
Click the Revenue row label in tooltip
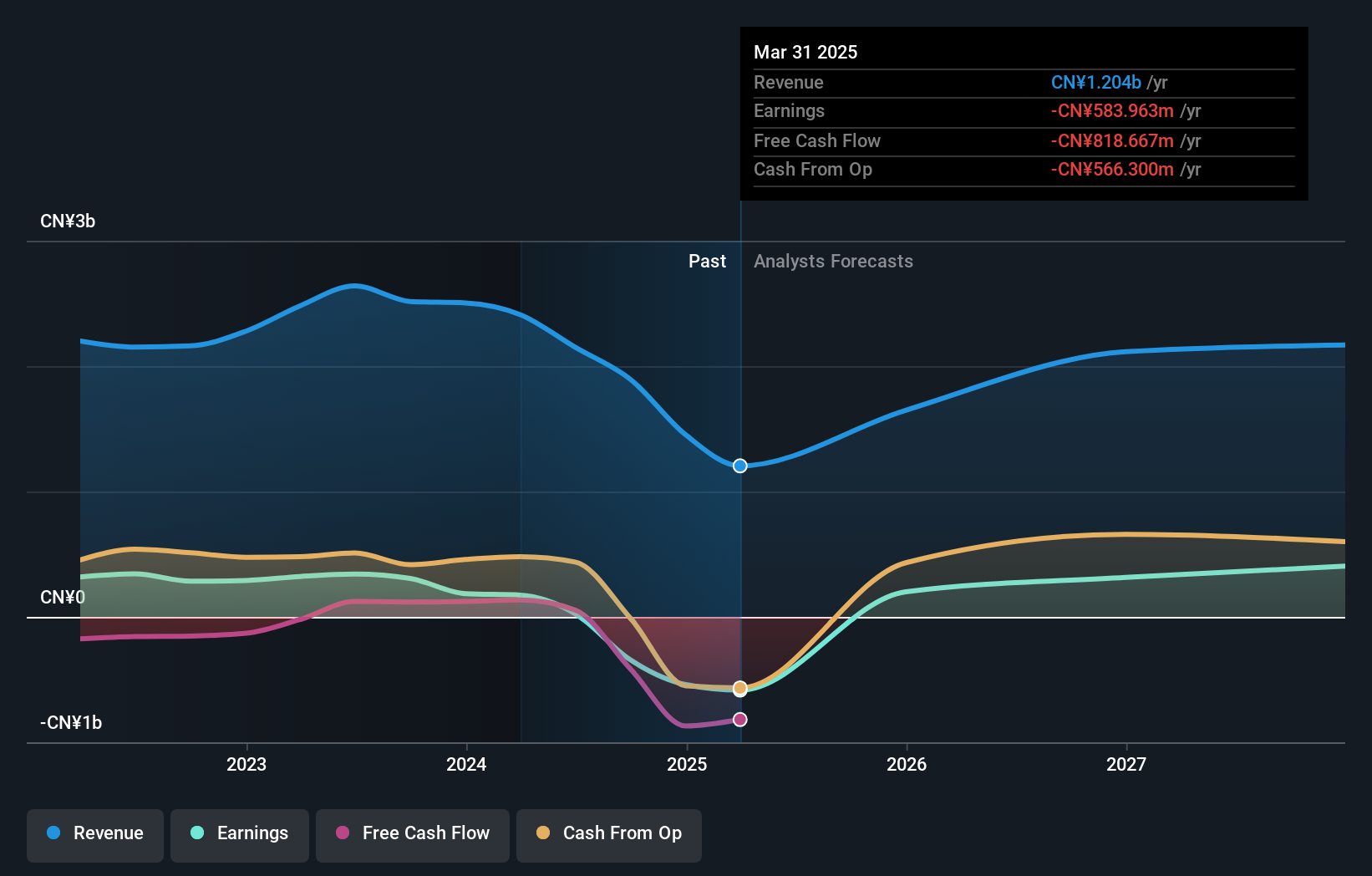click(788, 82)
